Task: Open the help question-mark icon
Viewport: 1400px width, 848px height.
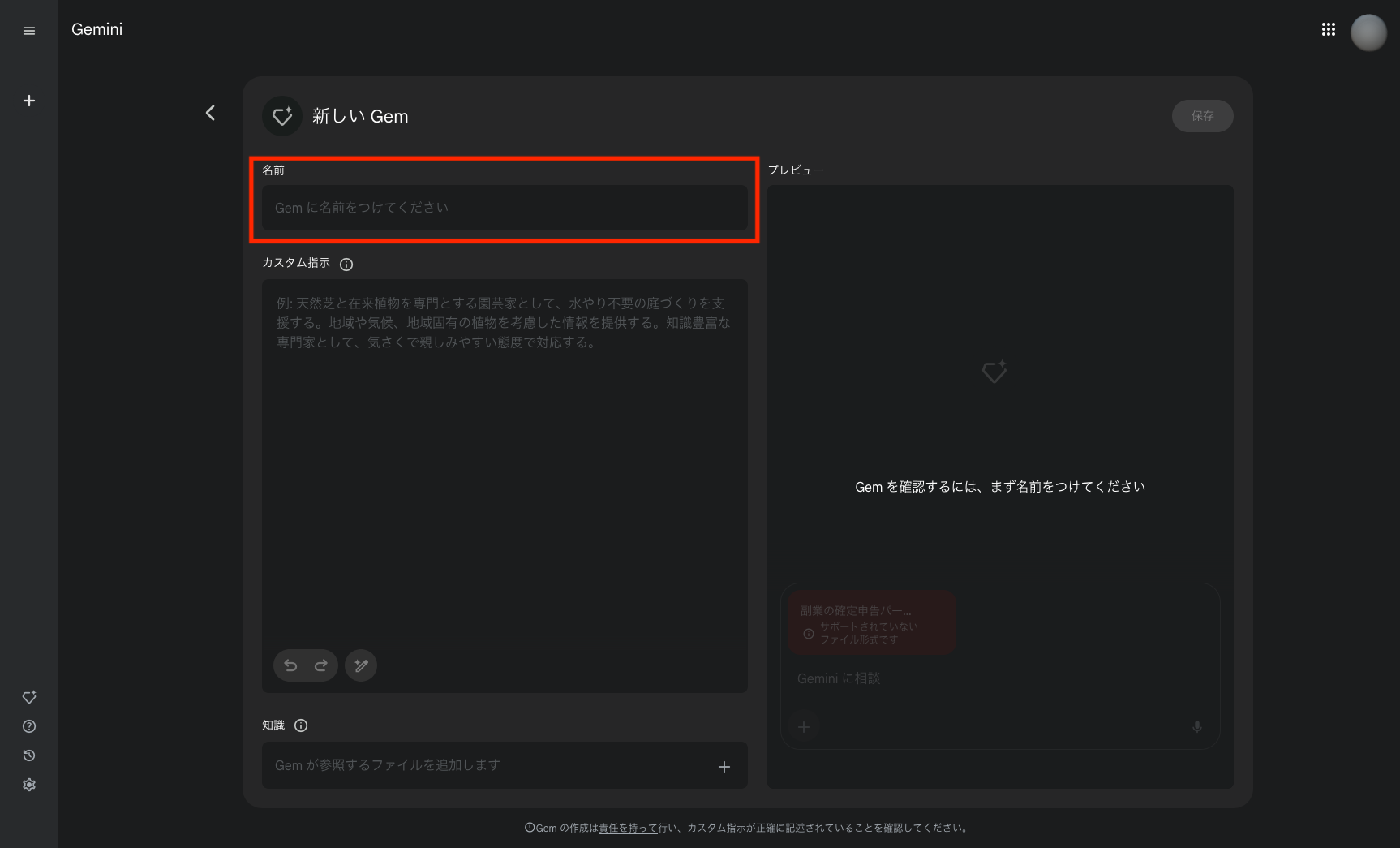Action: [29, 726]
